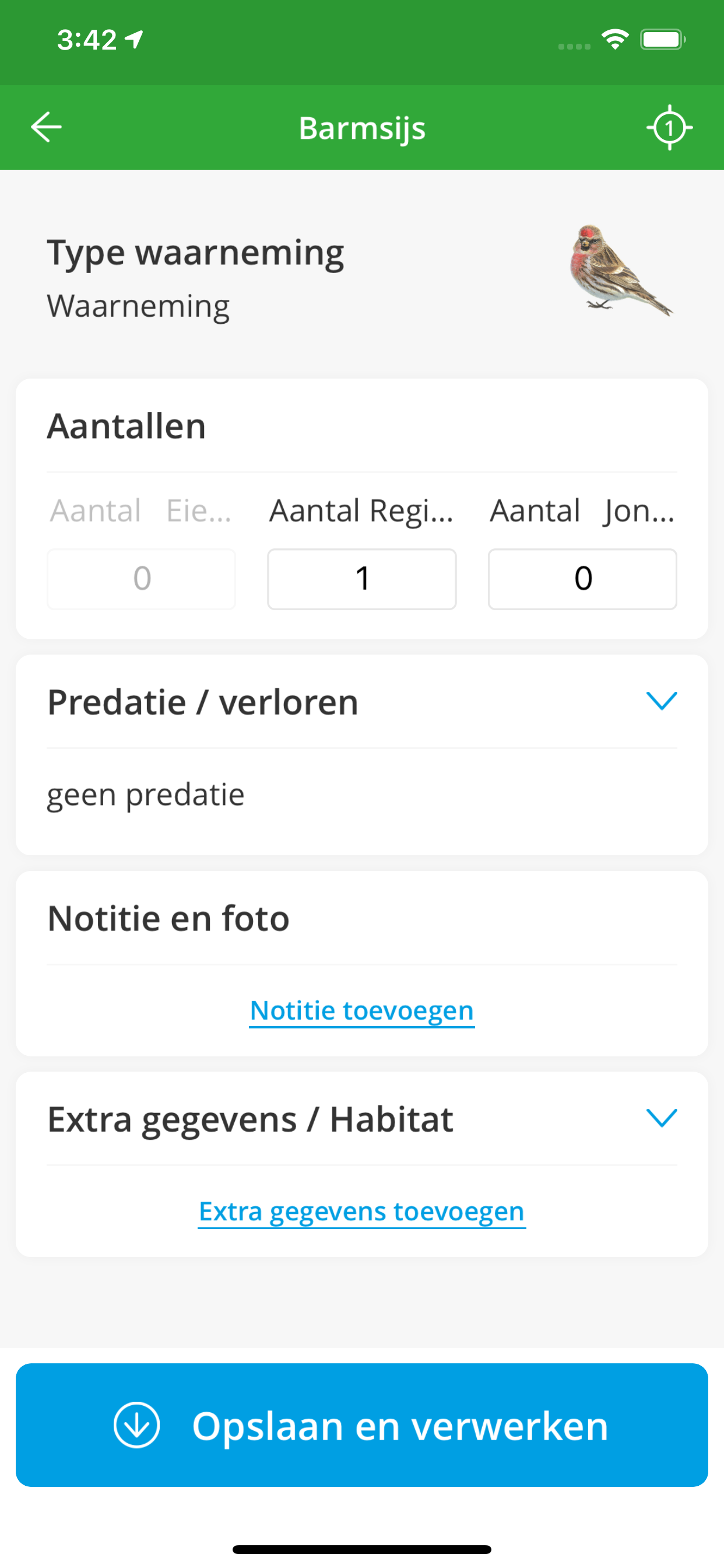Image resolution: width=724 pixels, height=1568 pixels.
Task: Tap the circled down-arrow icon on the save button
Action: tap(137, 1424)
